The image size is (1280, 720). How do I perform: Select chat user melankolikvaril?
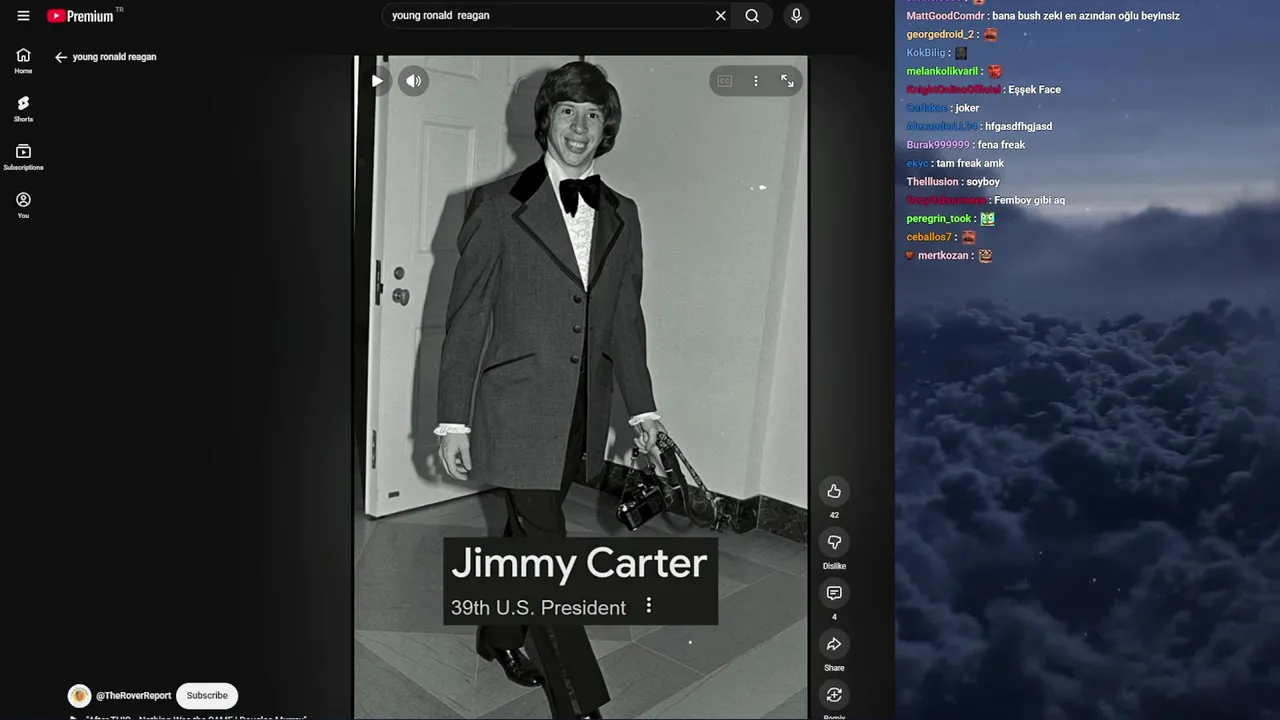(942, 71)
